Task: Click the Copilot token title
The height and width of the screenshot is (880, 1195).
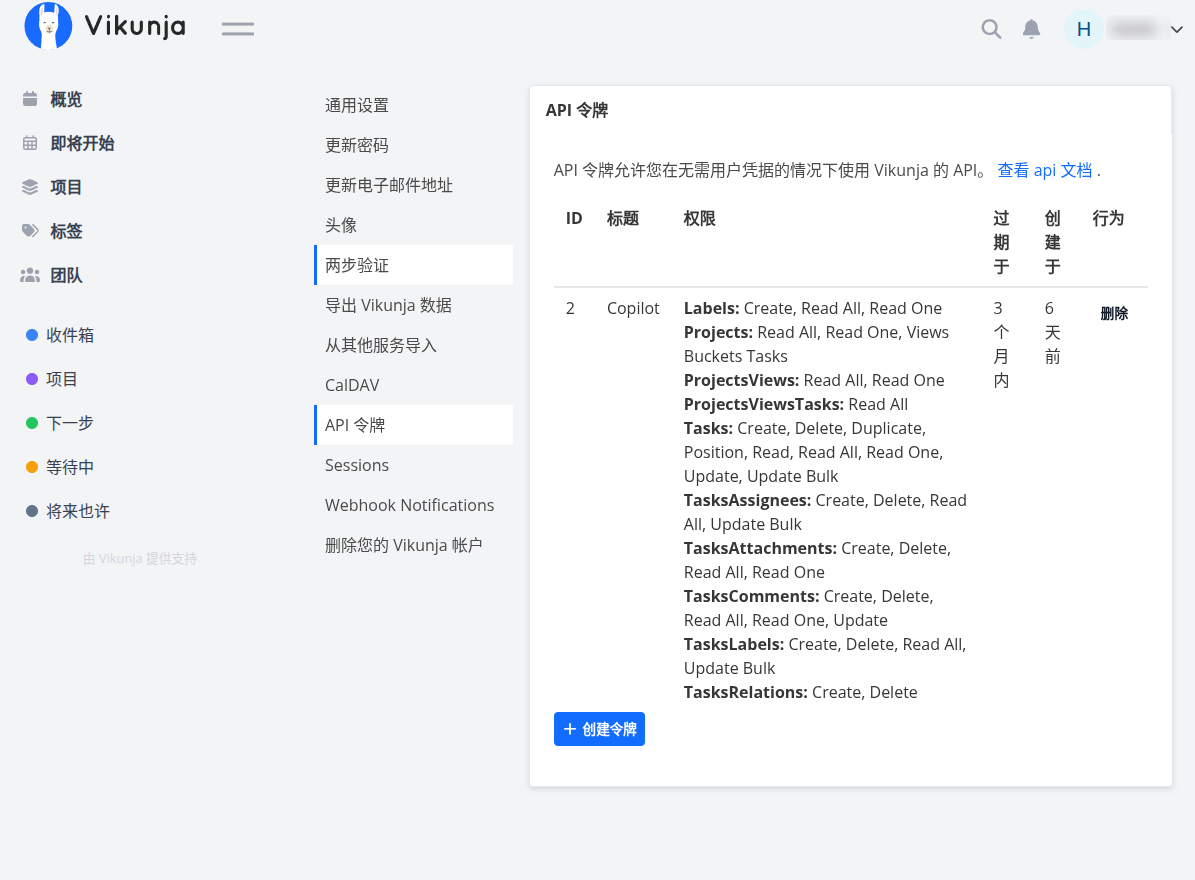Action: pyautogui.click(x=633, y=309)
